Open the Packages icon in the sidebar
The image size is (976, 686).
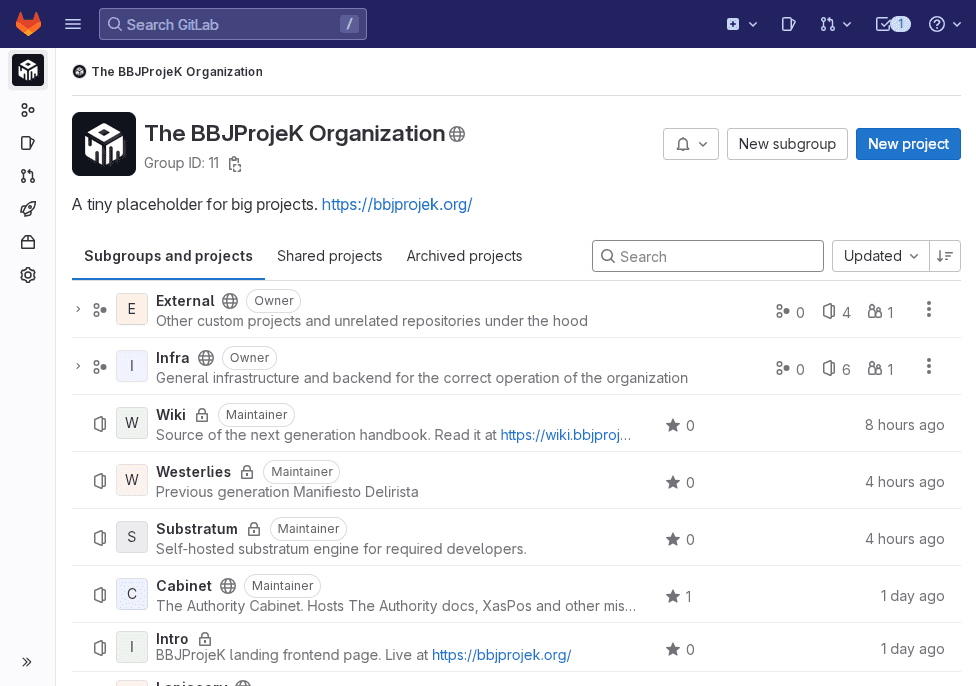27,242
